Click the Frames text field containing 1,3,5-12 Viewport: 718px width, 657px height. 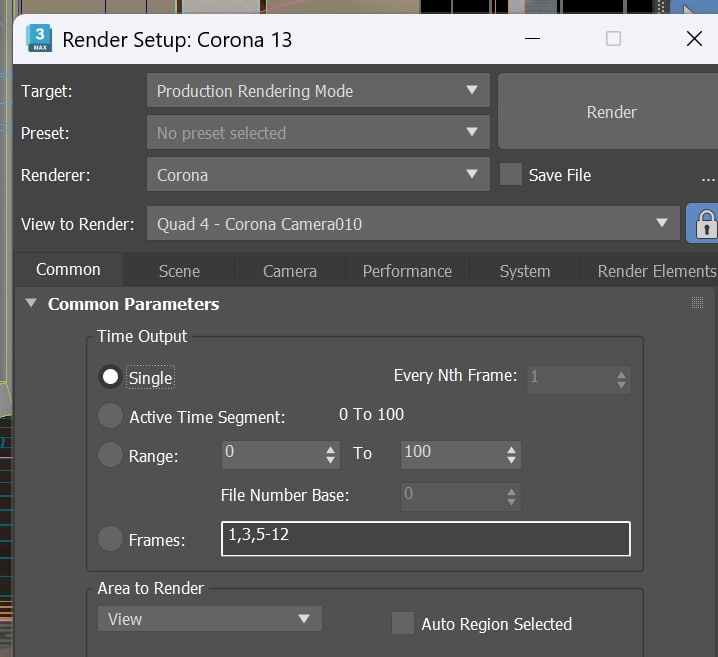426,539
